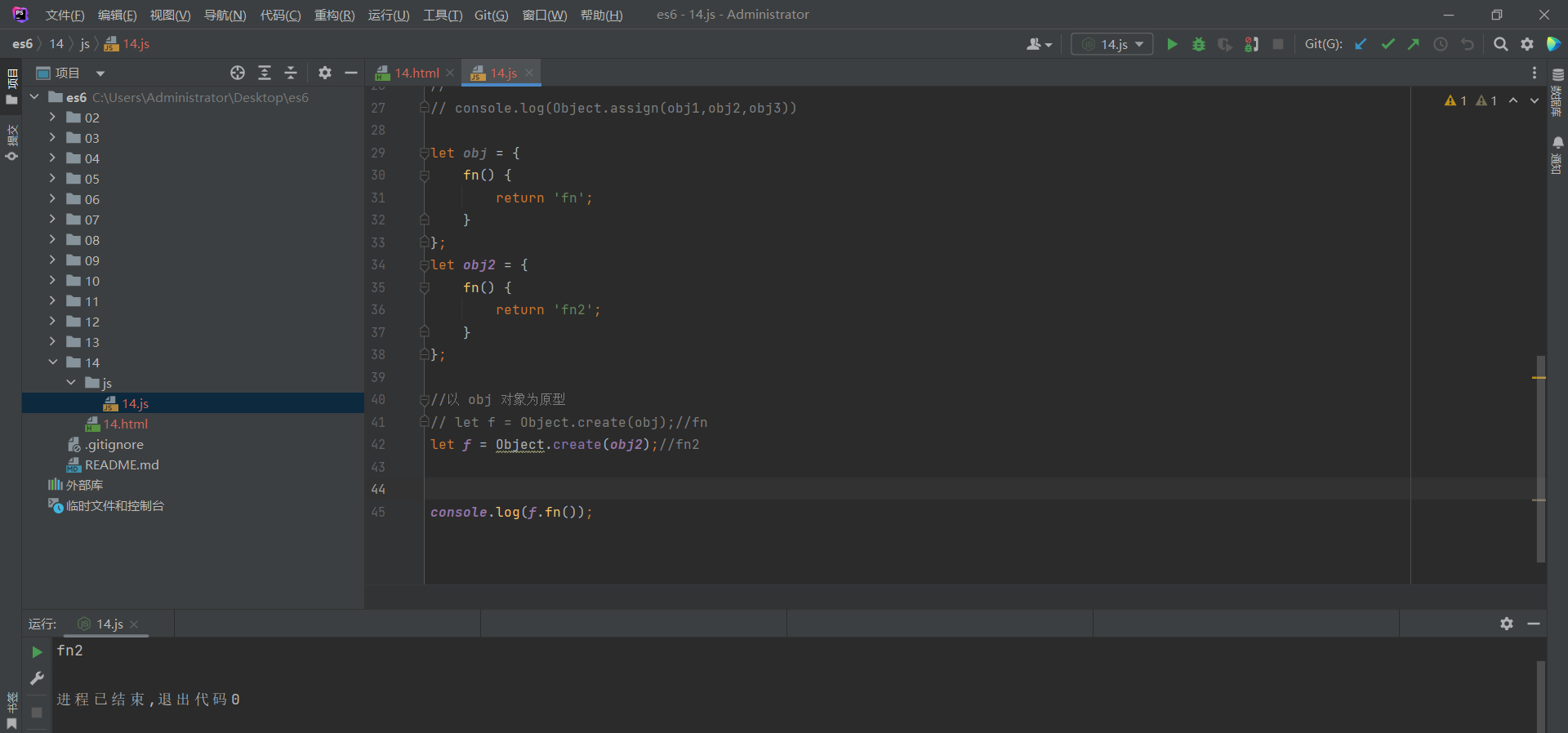The width and height of the screenshot is (1568, 733).
Task: Expand folder 02 in project tree
Action: [52, 117]
